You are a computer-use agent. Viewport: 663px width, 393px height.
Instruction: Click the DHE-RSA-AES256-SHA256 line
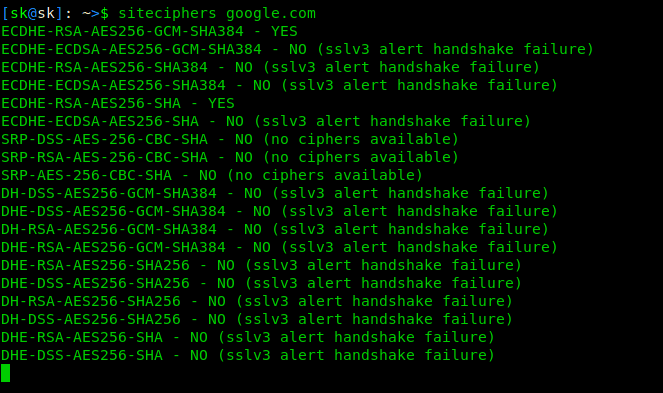click(261, 265)
